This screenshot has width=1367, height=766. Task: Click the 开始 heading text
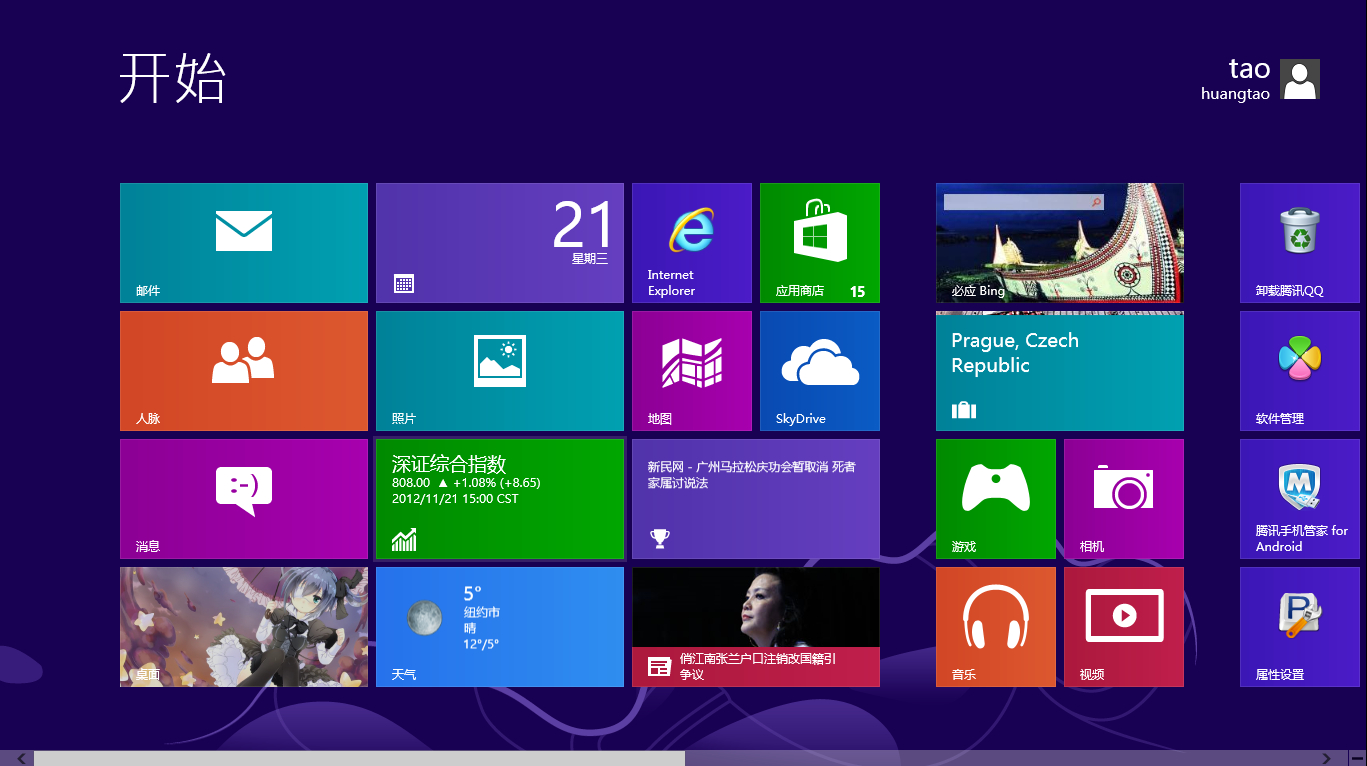173,78
